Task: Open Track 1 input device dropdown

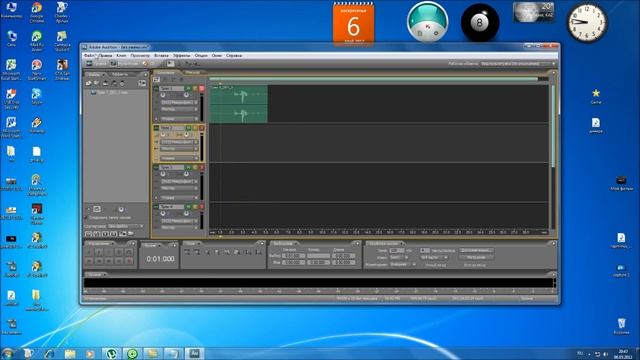Action: (x=179, y=102)
